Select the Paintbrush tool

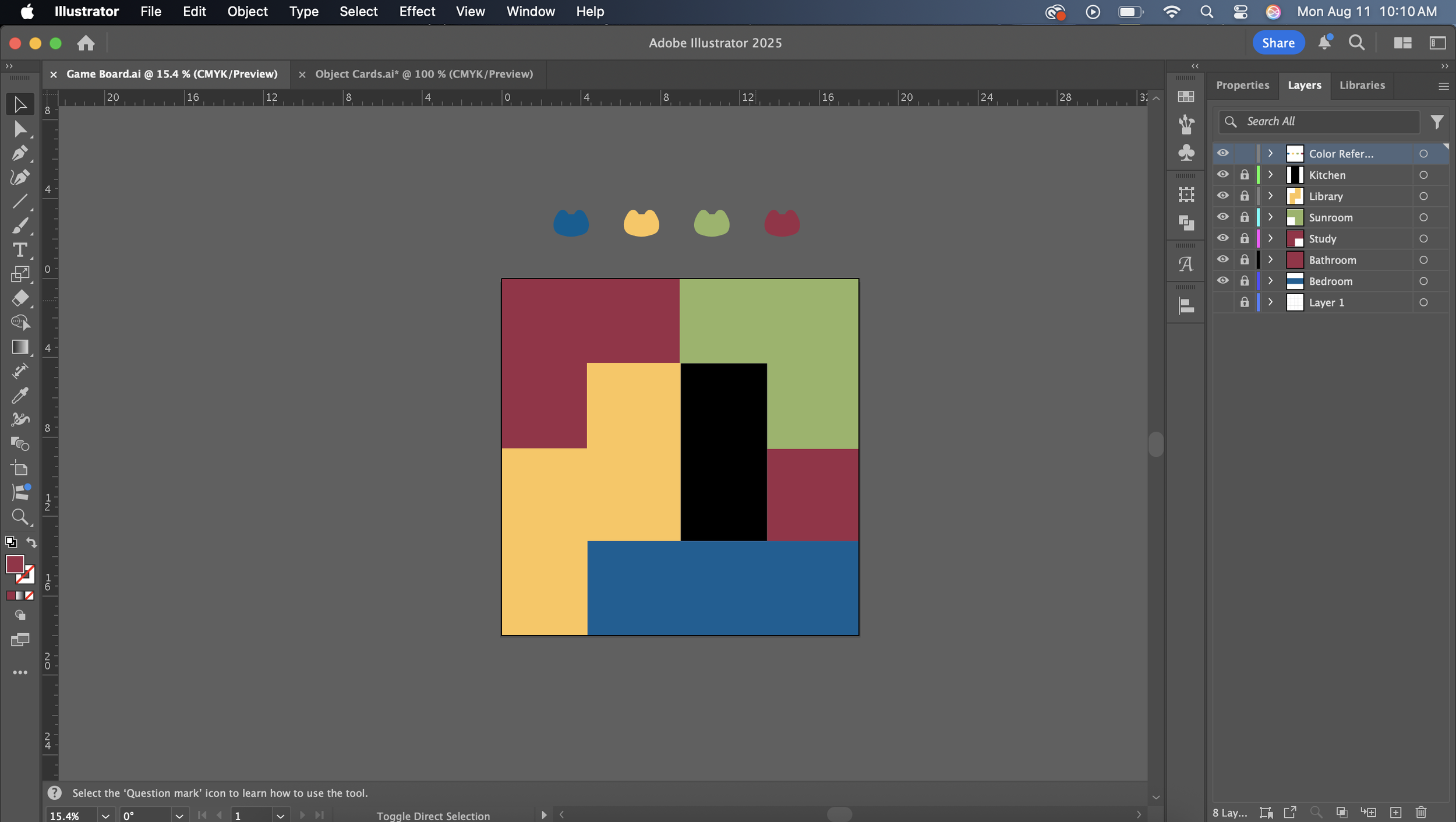pos(20,226)
